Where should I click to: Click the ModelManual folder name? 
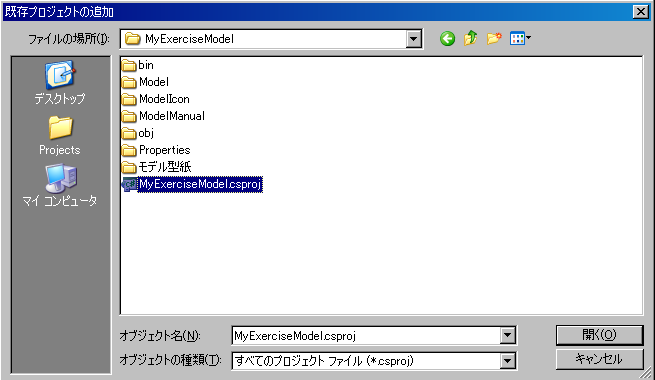[172, 116]
